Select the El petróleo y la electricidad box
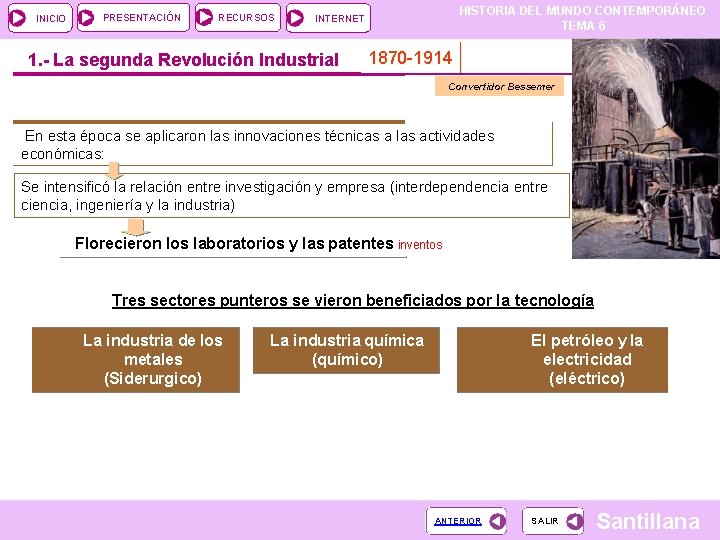Image resolution: width=720 pixels, height=540 pixels. [x=562, y=360]
